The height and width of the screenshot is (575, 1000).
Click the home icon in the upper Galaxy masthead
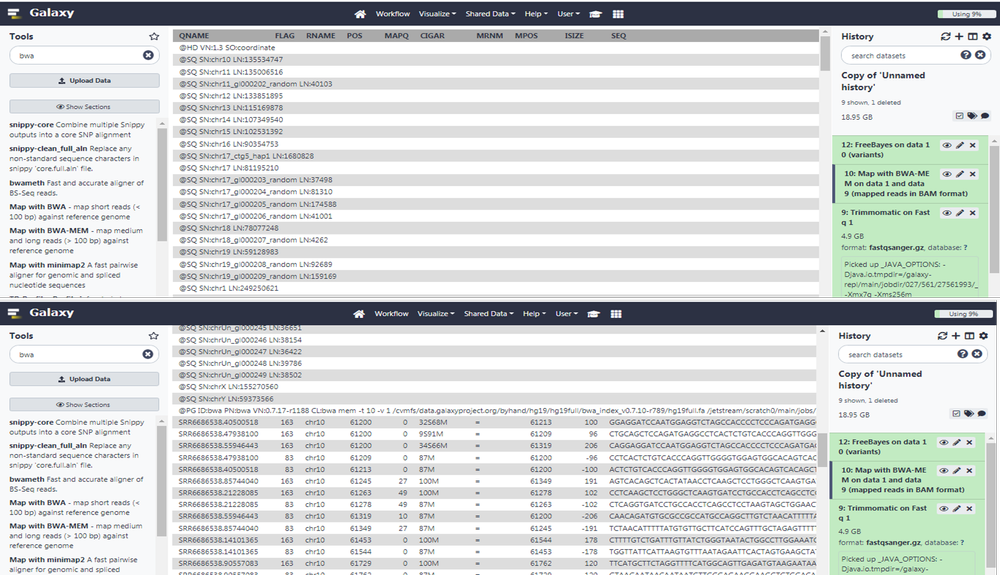pos(360,14)
